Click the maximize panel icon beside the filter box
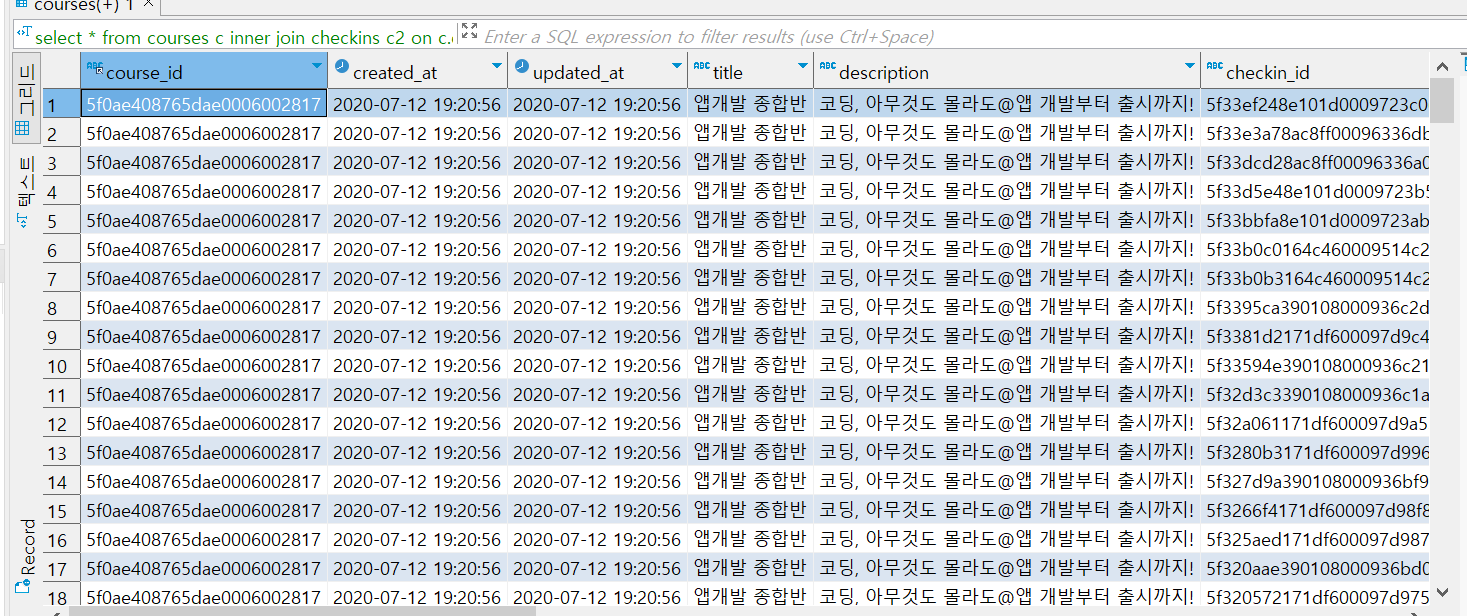This screenshot has width=1467, height=616. point(470,33)
